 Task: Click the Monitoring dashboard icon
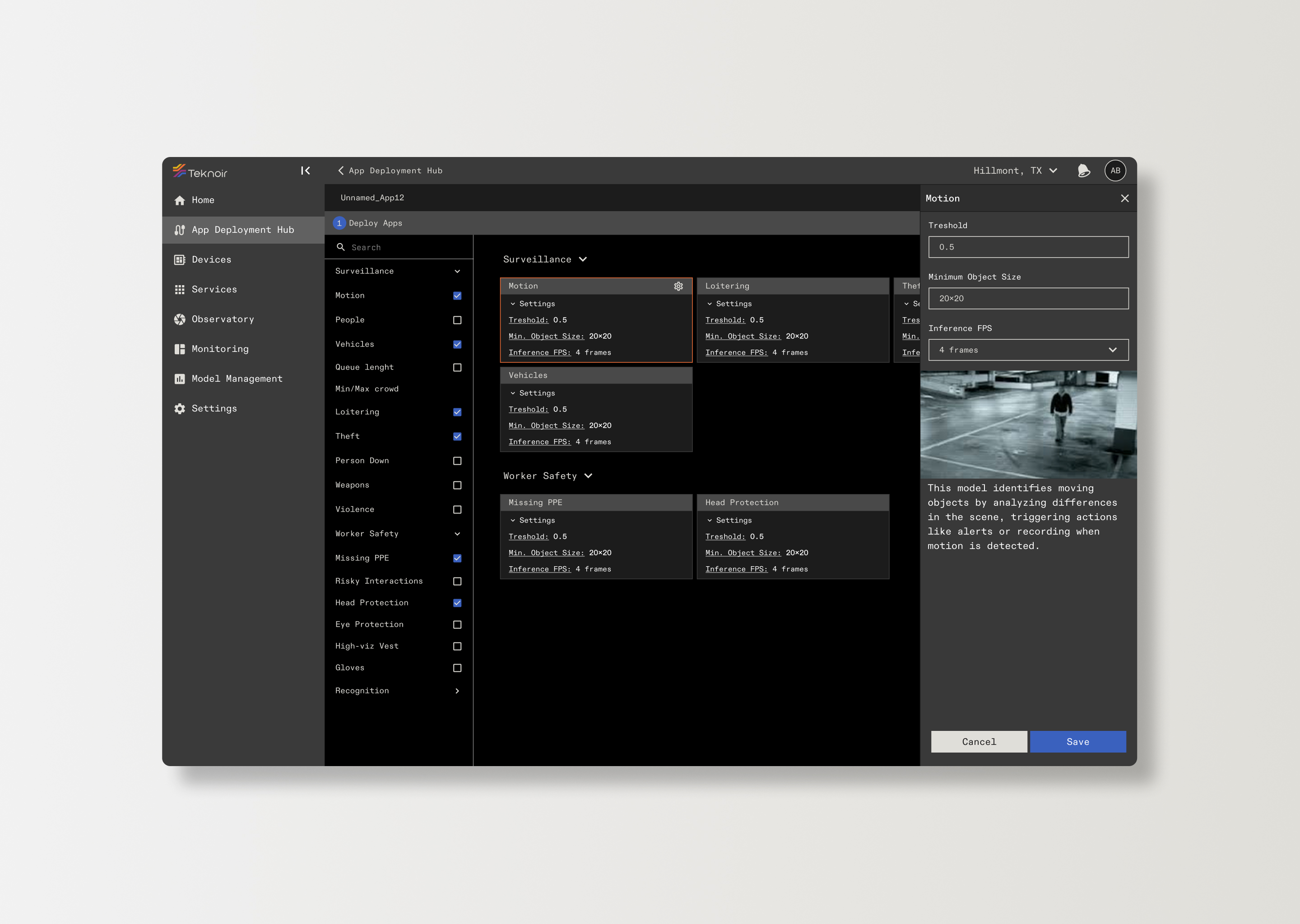click(180, 349)
